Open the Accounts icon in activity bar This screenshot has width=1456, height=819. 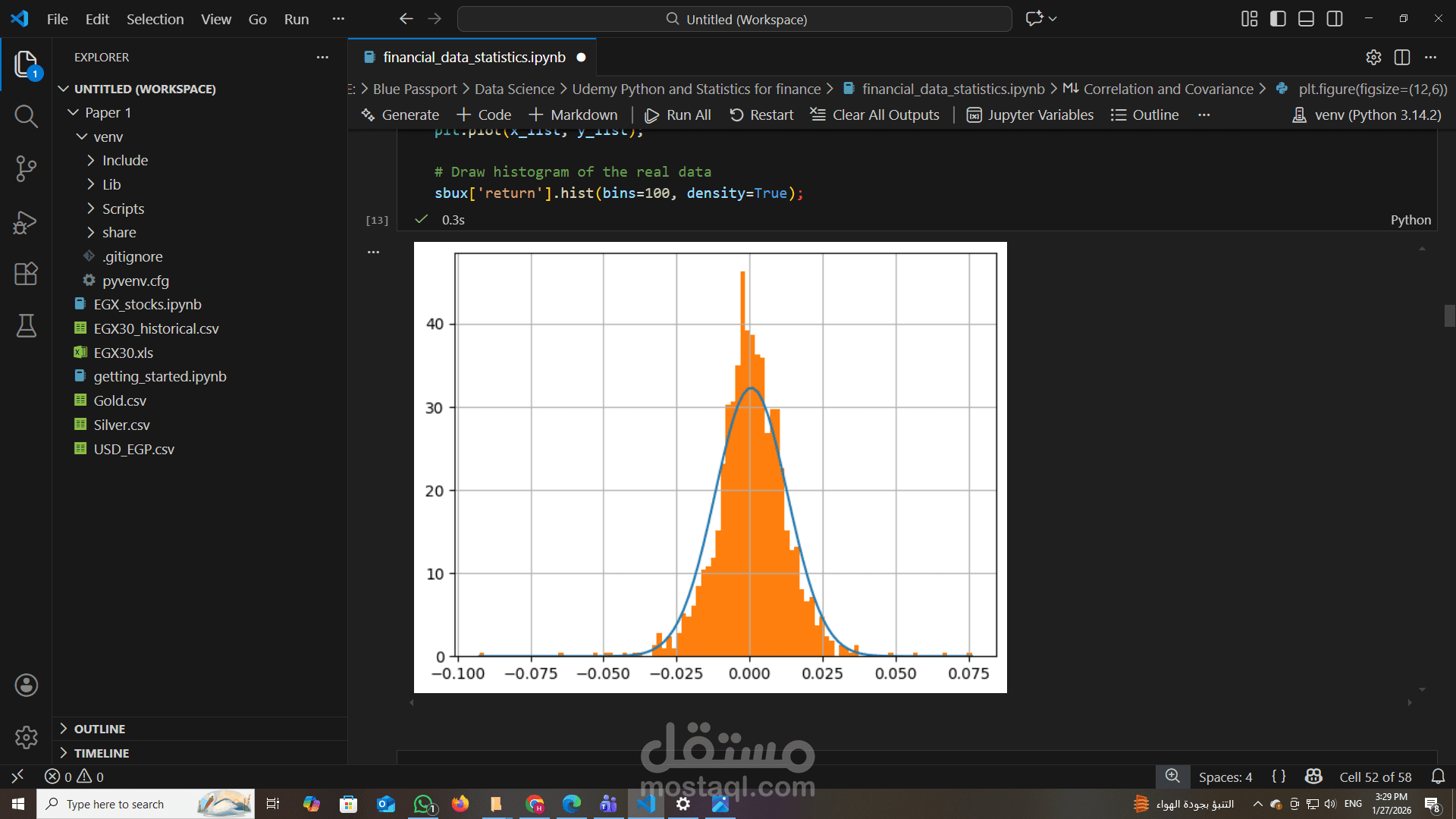point(26,686)
